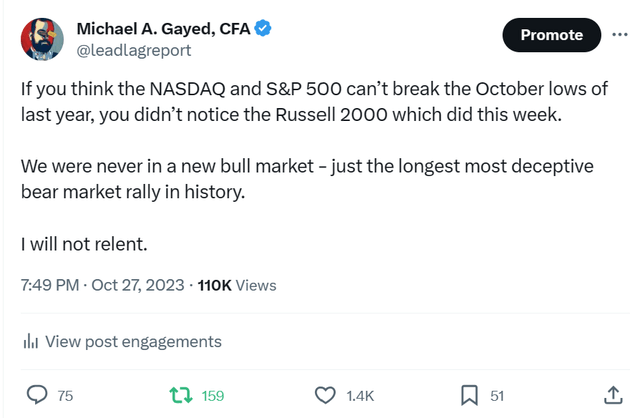Click the 110K Views count
This screenshot has height=418, width=640.
pos(237,285)
